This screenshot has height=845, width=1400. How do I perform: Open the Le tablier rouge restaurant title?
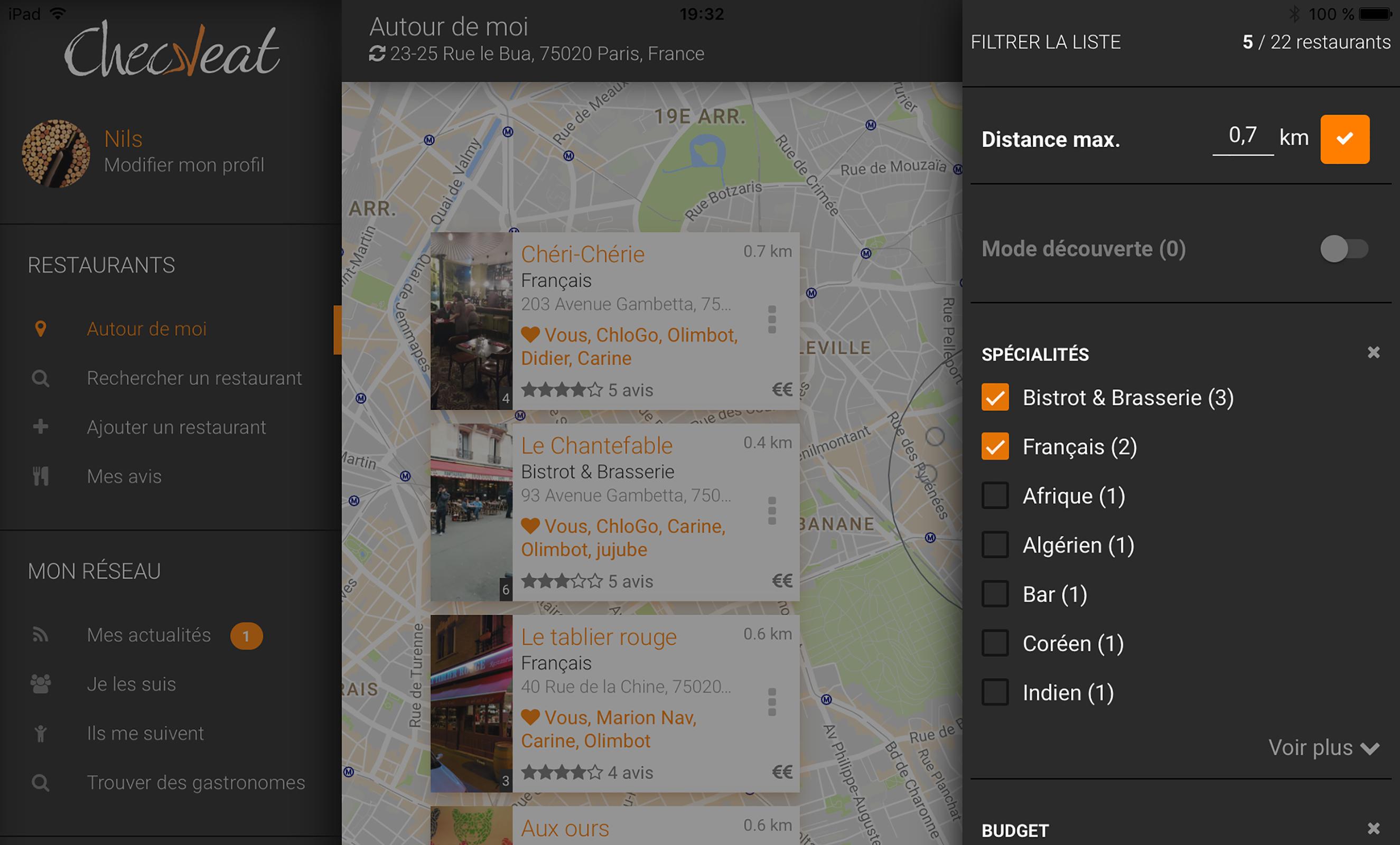[599, 637]
